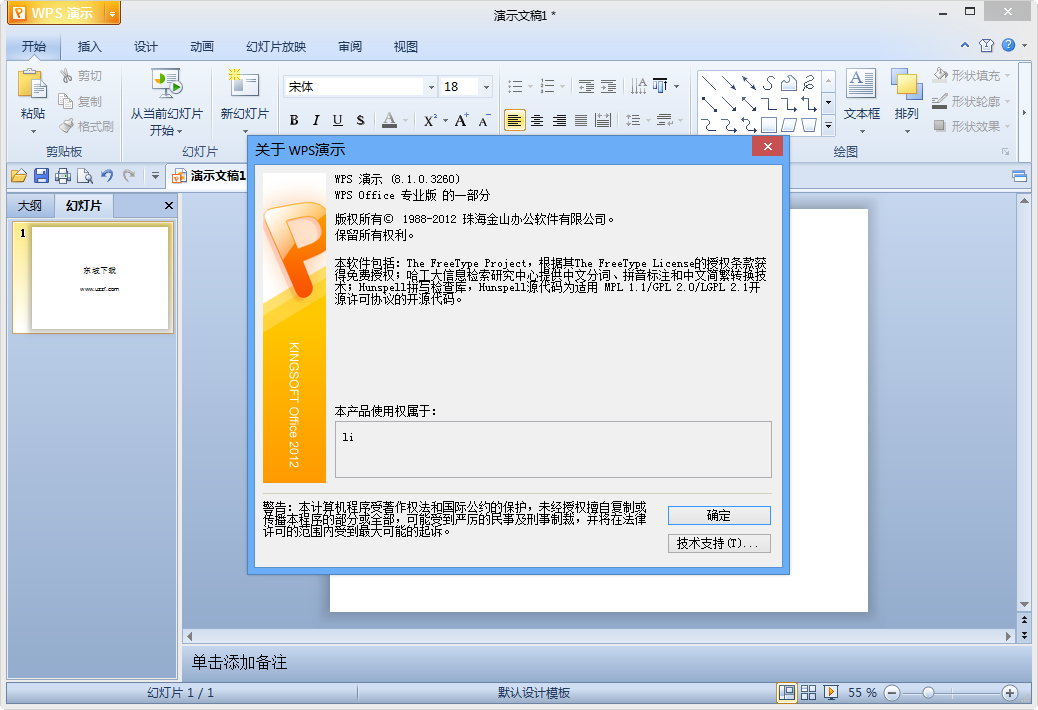The image size is (1038, 710).
Task: Click the 从当前幻灯片开始 playback icon
Action: point(167,85)
